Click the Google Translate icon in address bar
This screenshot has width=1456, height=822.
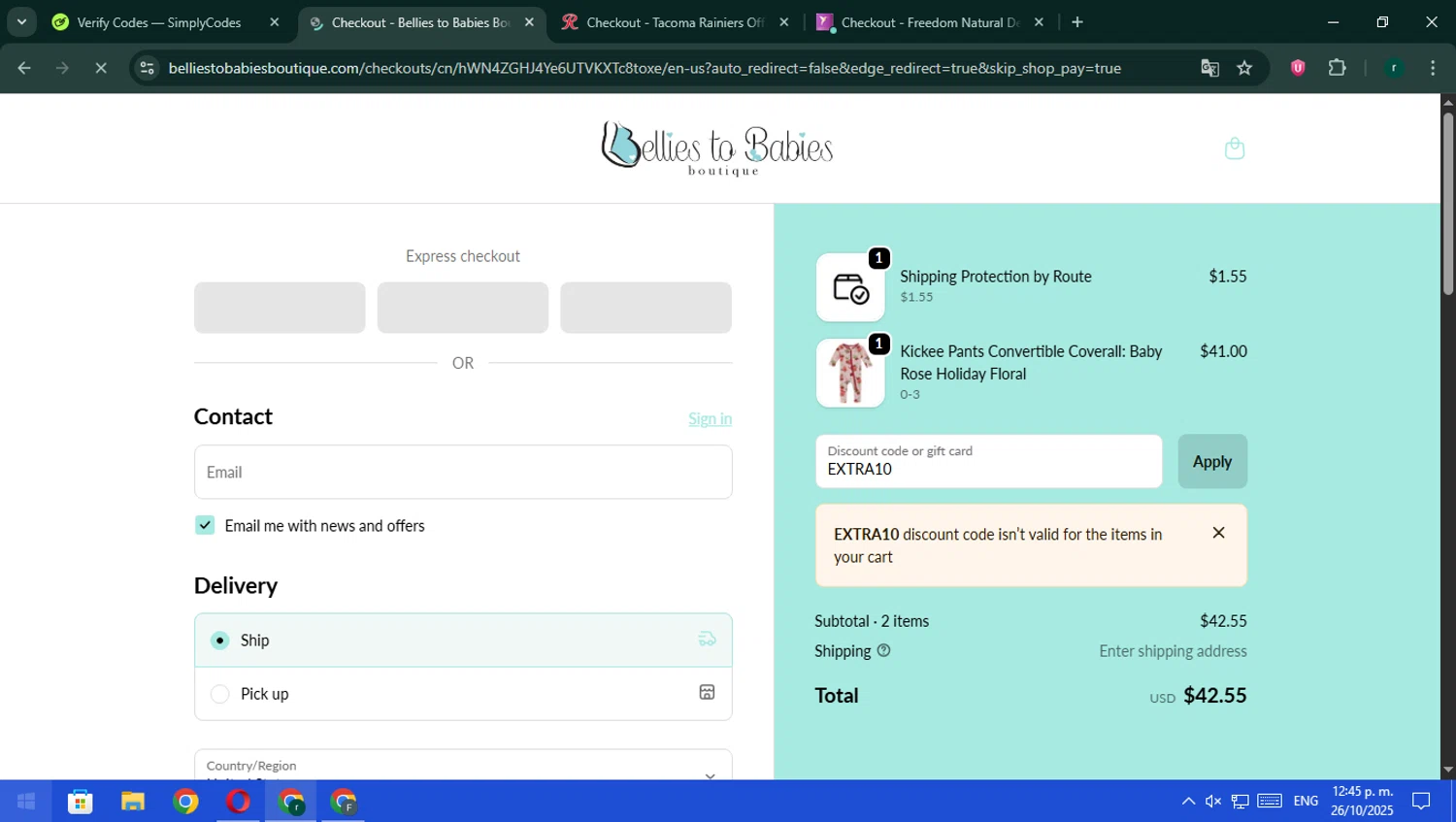[x=1209, y=68]
